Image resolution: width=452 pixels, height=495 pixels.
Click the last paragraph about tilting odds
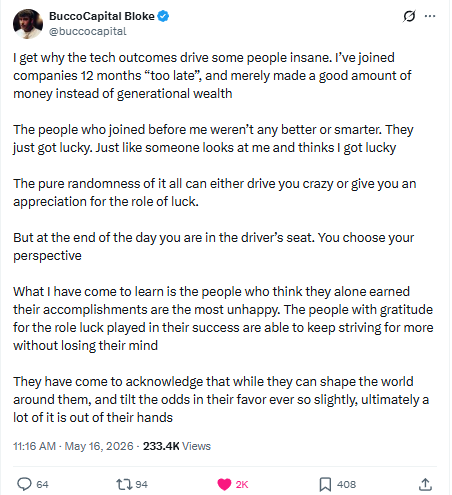pyautogui.click(x=221, y=400)
